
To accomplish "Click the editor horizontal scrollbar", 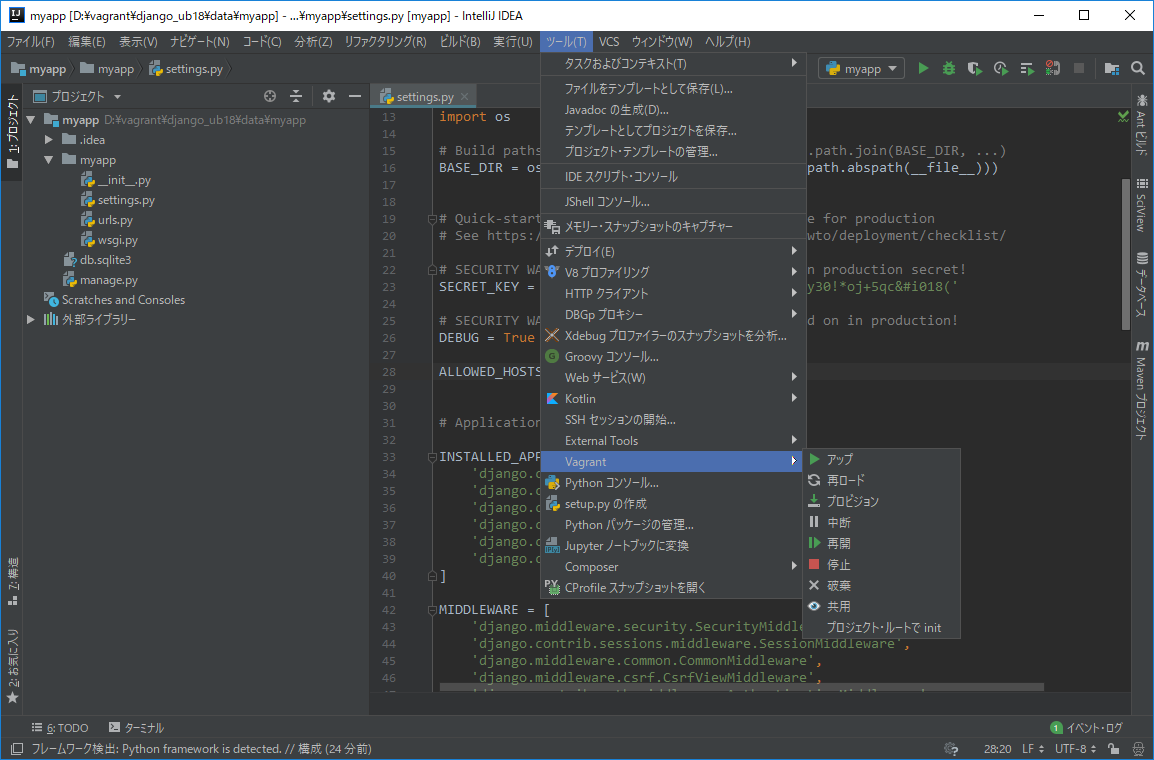I will (x=741, y=687).
